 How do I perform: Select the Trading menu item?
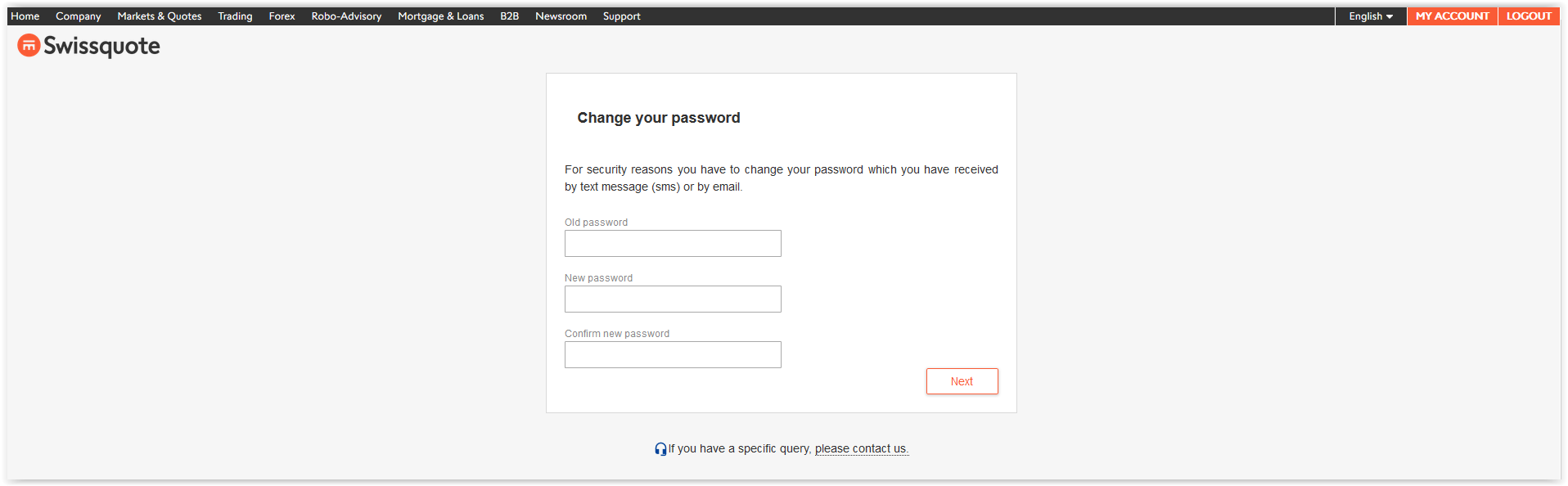[235, 16]
